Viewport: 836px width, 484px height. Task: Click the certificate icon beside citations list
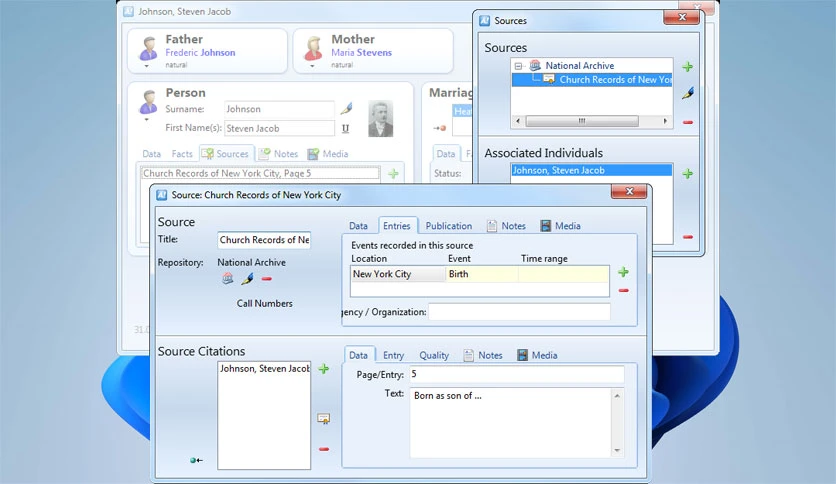(324, 418)
